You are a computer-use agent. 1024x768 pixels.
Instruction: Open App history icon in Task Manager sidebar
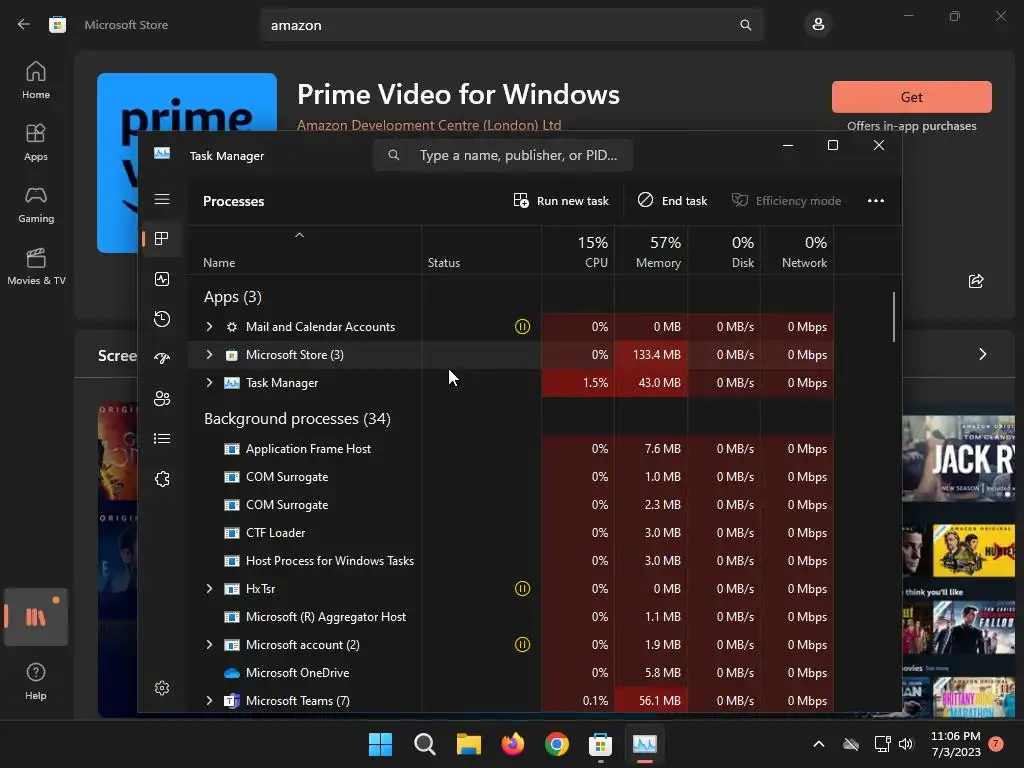point(162,319)
